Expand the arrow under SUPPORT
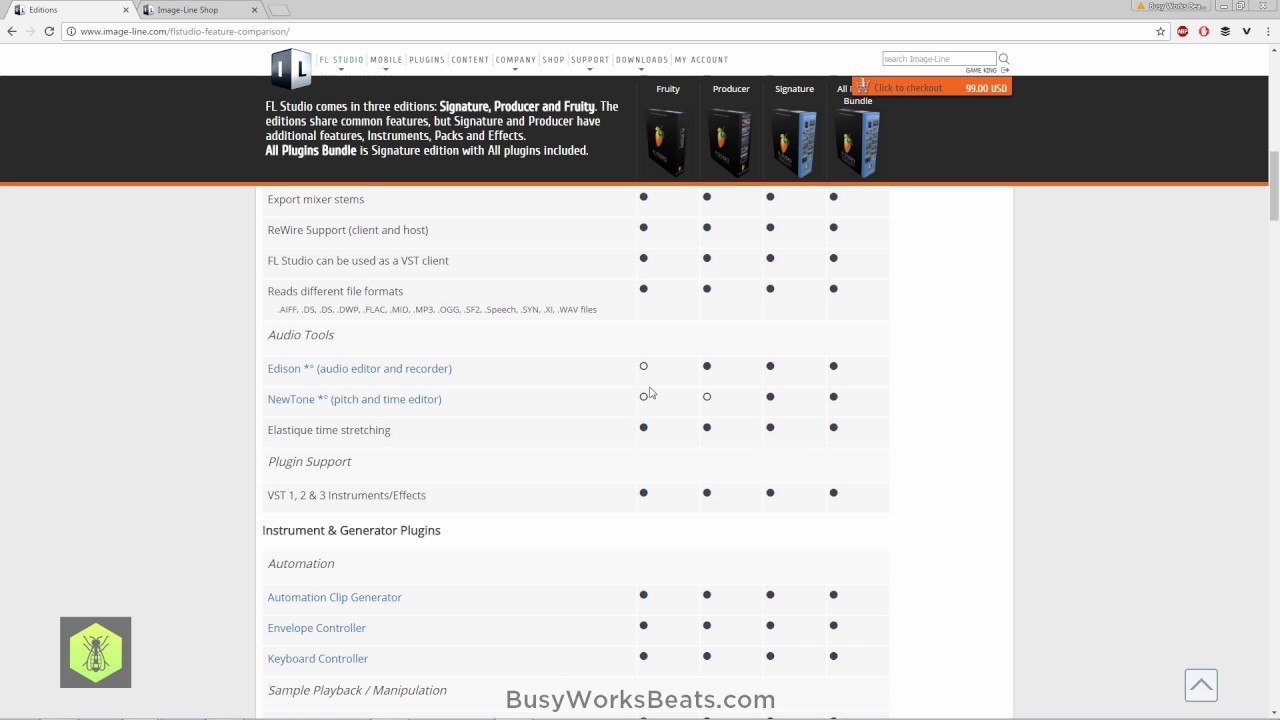The image size is (1280, 720). click(590, 70)
